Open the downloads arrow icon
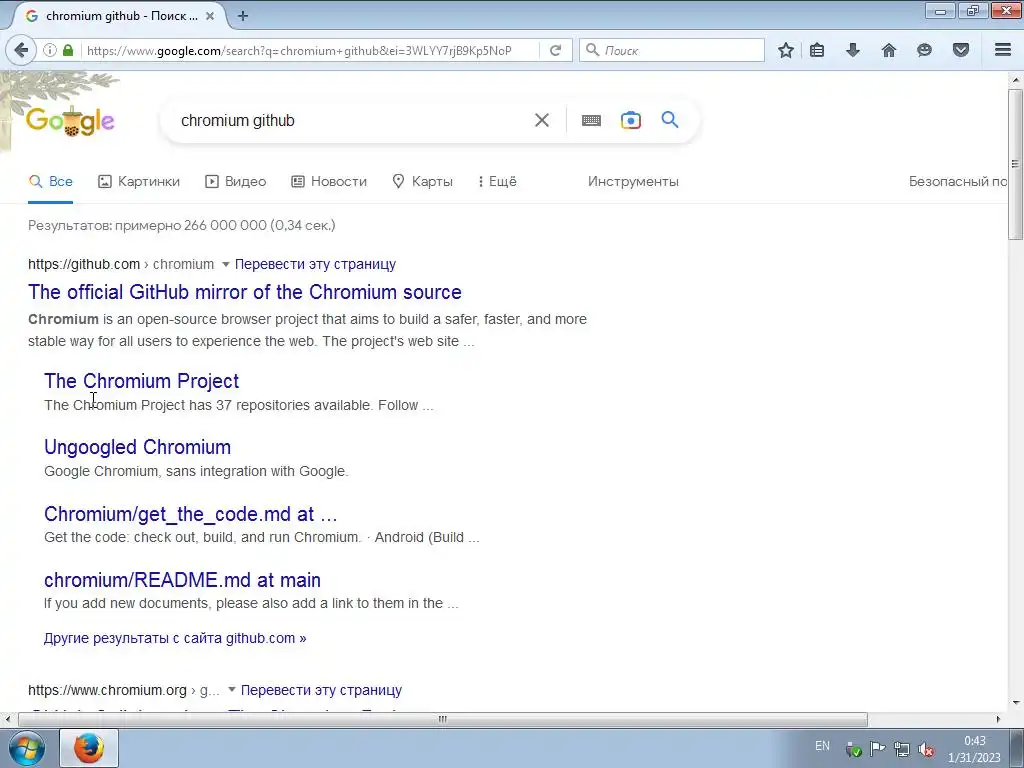Image resolution: width=1024 pixels, height=768 pixels. 853,50
